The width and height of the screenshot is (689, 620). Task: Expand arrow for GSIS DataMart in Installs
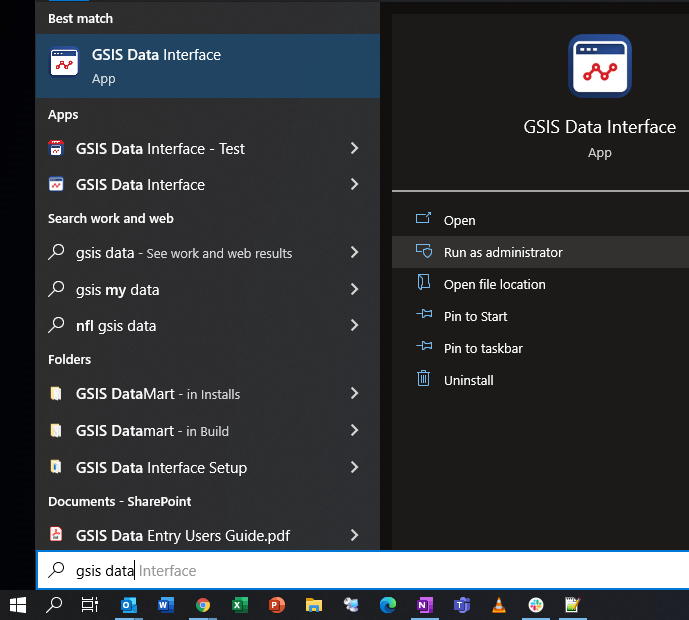[355, 393]
